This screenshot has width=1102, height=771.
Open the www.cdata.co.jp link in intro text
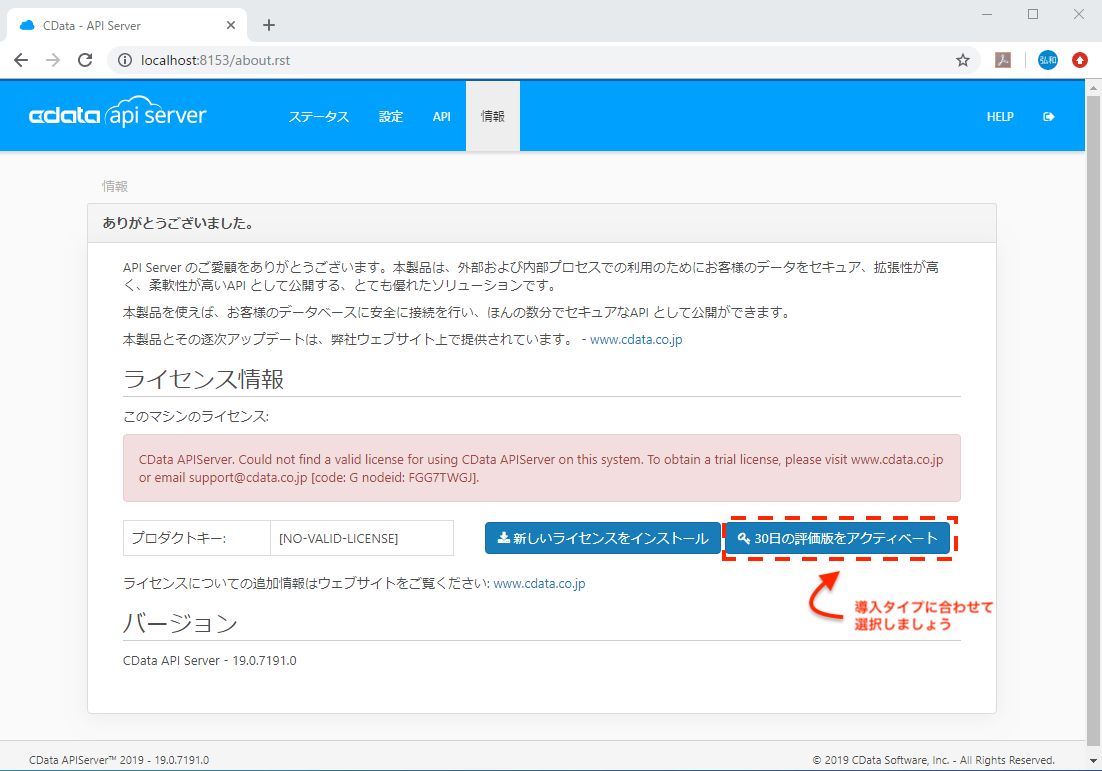(x=636, y=339)
